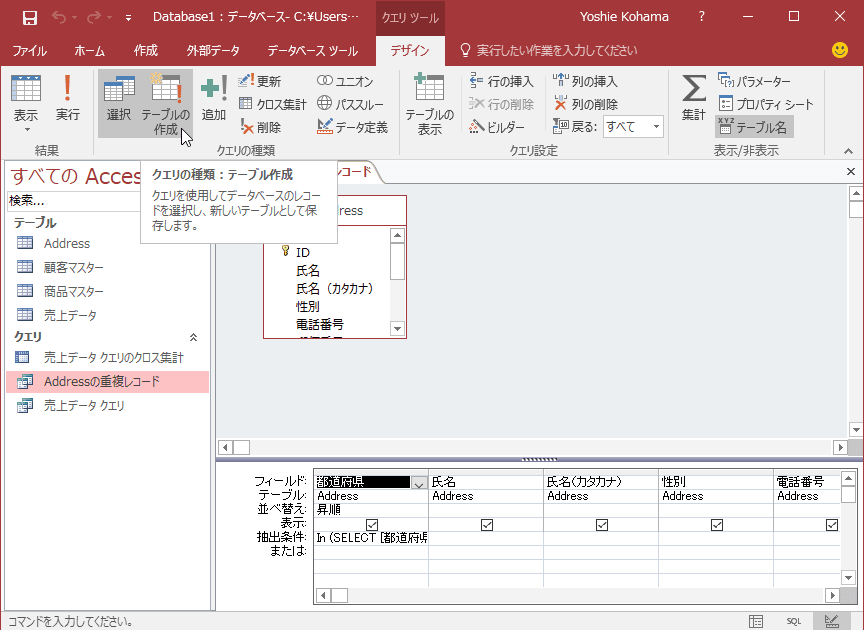
Task: Open the 商品マスター table
Action: tap(73, 291)
